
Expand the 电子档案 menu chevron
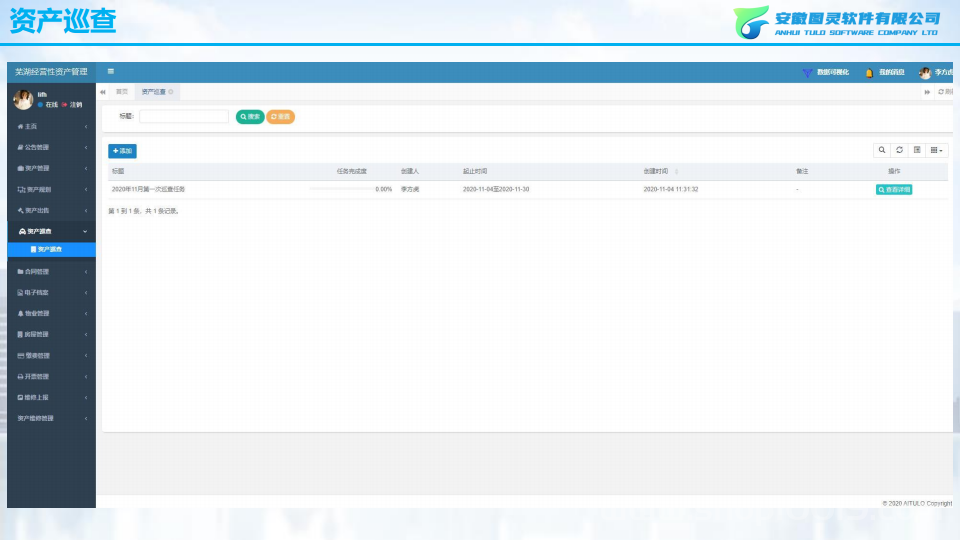86,293
